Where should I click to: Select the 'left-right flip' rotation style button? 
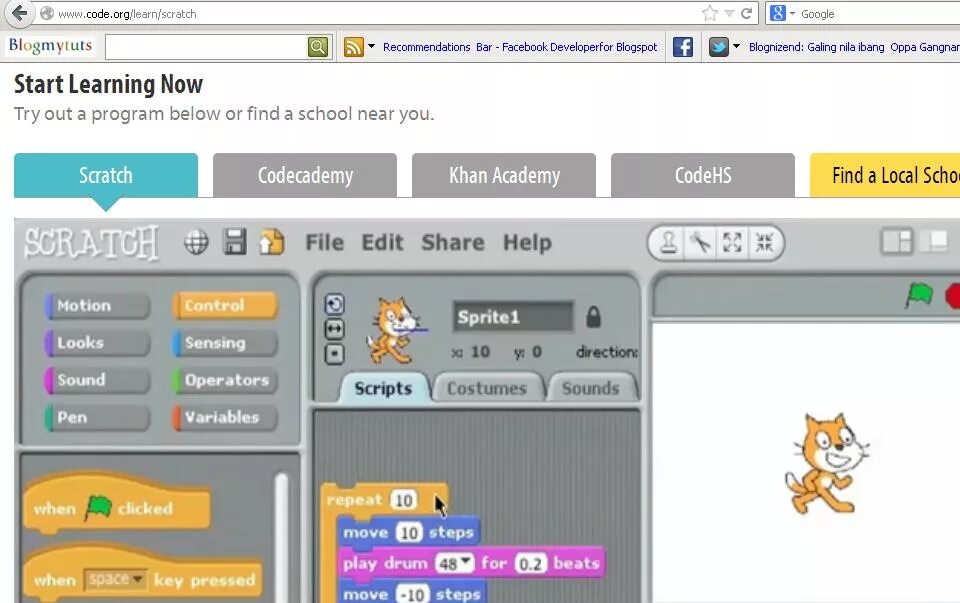(x=334, y=329)
